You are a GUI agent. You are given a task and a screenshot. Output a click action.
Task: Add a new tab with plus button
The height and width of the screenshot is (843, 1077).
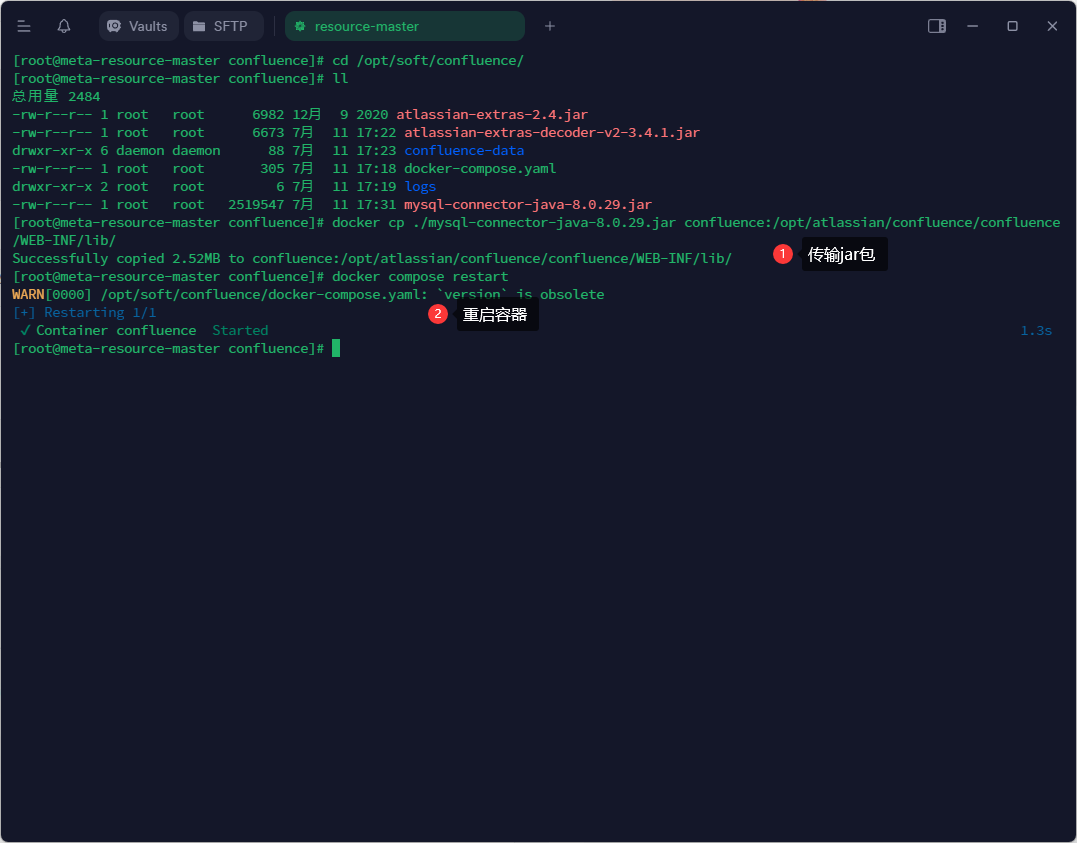click(x=549, y=26)
